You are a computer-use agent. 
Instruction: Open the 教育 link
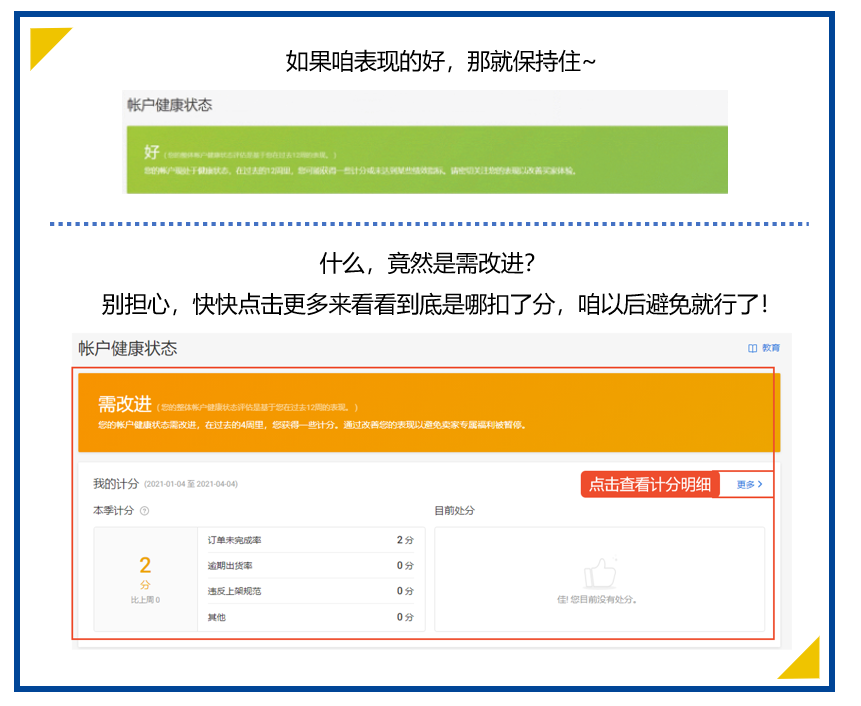point(770,348)
